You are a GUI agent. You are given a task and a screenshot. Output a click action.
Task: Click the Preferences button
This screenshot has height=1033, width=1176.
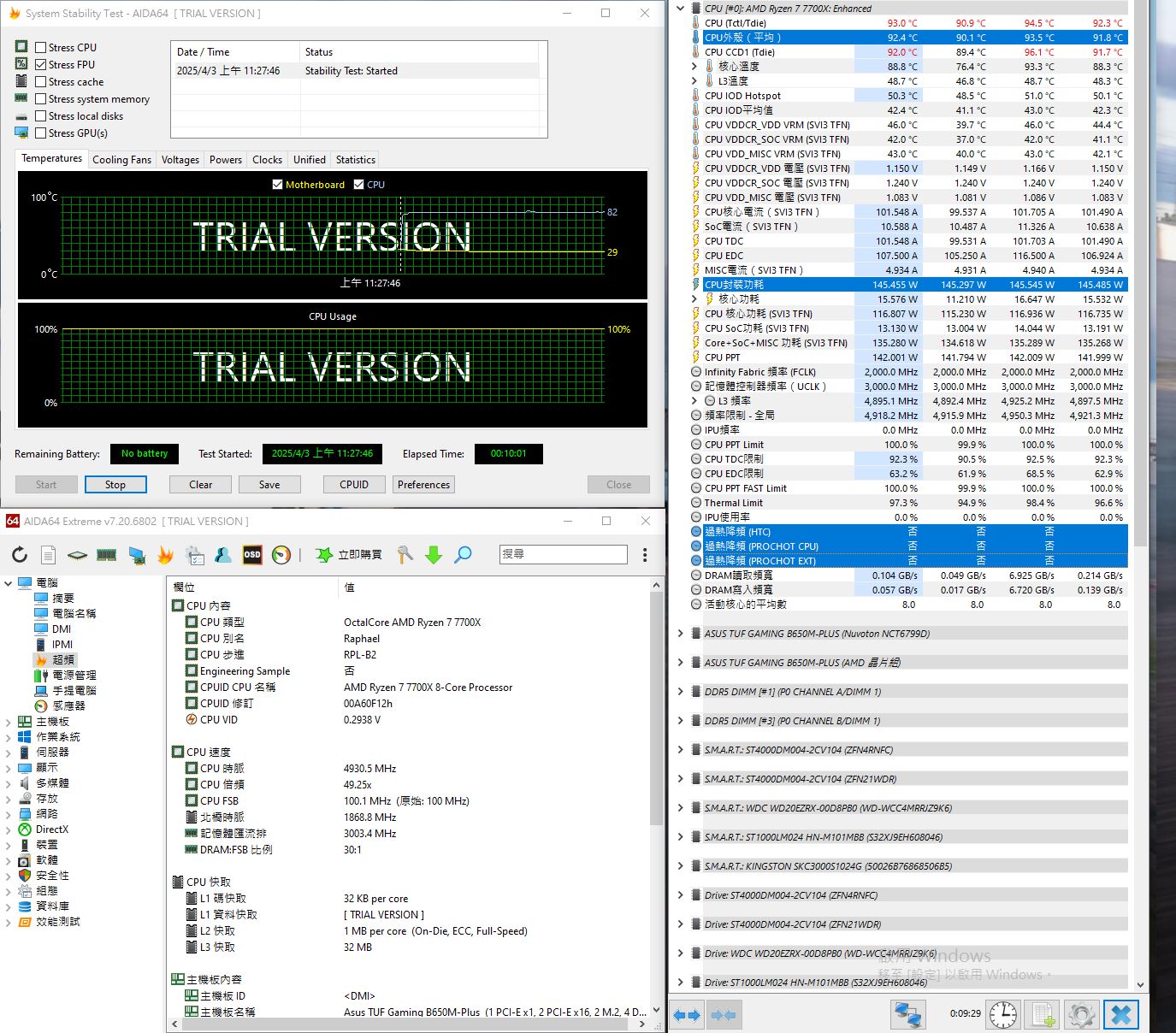pos(423,485)
